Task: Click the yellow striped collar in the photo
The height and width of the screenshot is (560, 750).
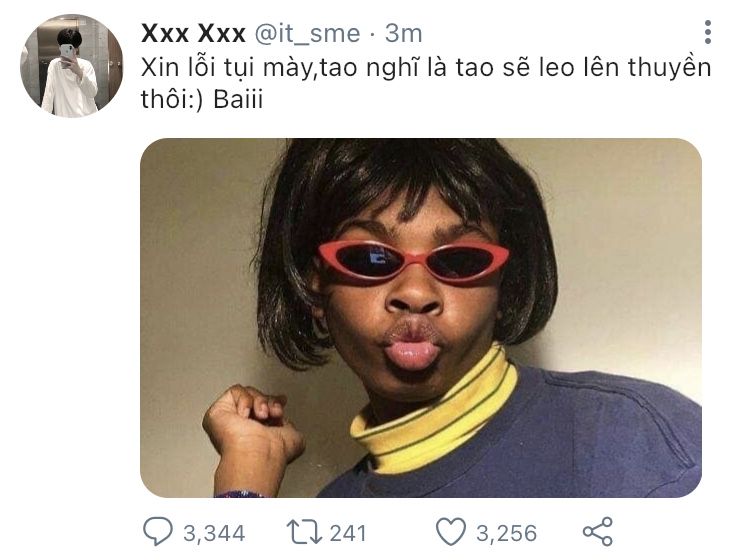Action: tap(434, 412)
